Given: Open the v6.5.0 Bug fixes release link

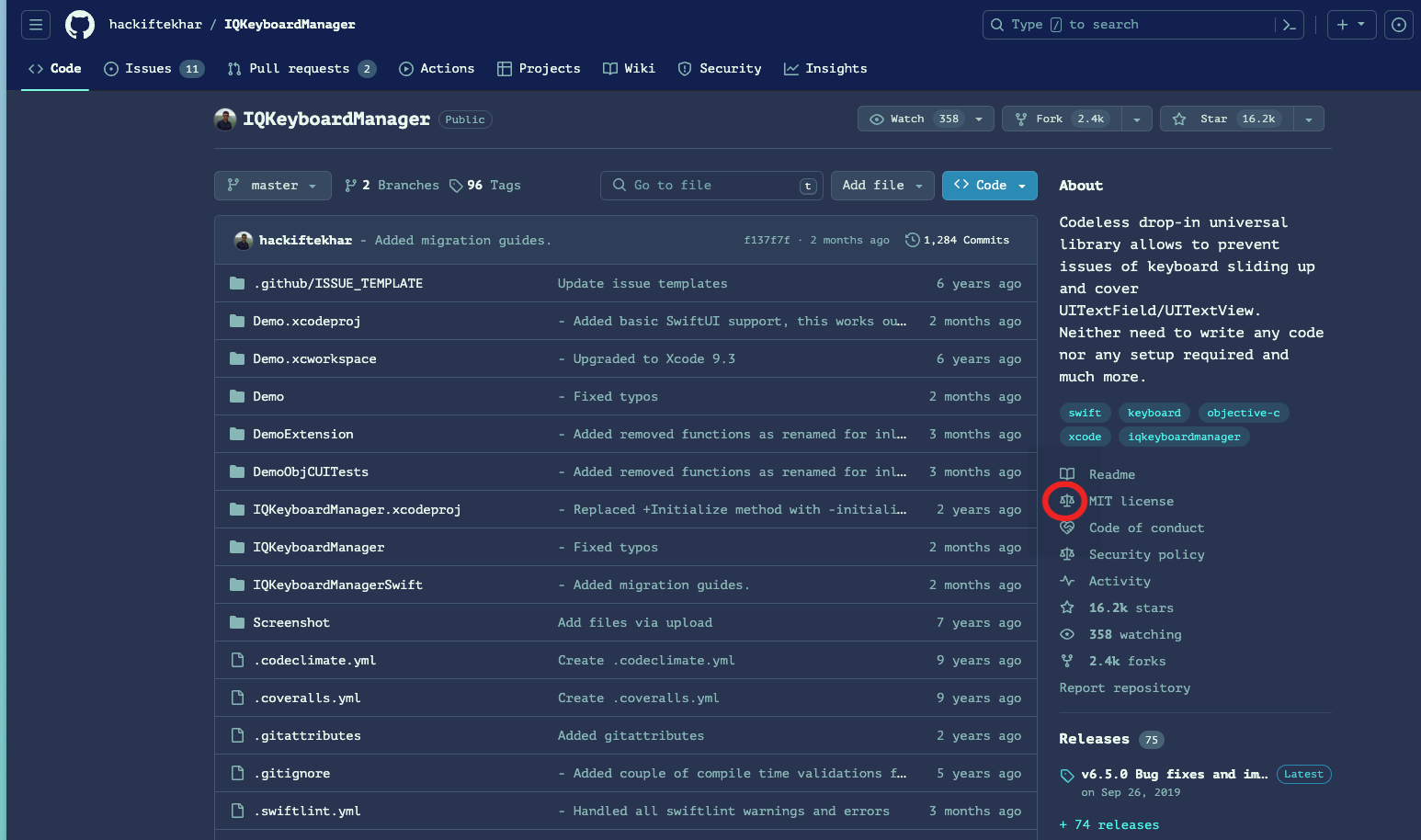Looking at the screenshot, I should tap(1175, 775).
